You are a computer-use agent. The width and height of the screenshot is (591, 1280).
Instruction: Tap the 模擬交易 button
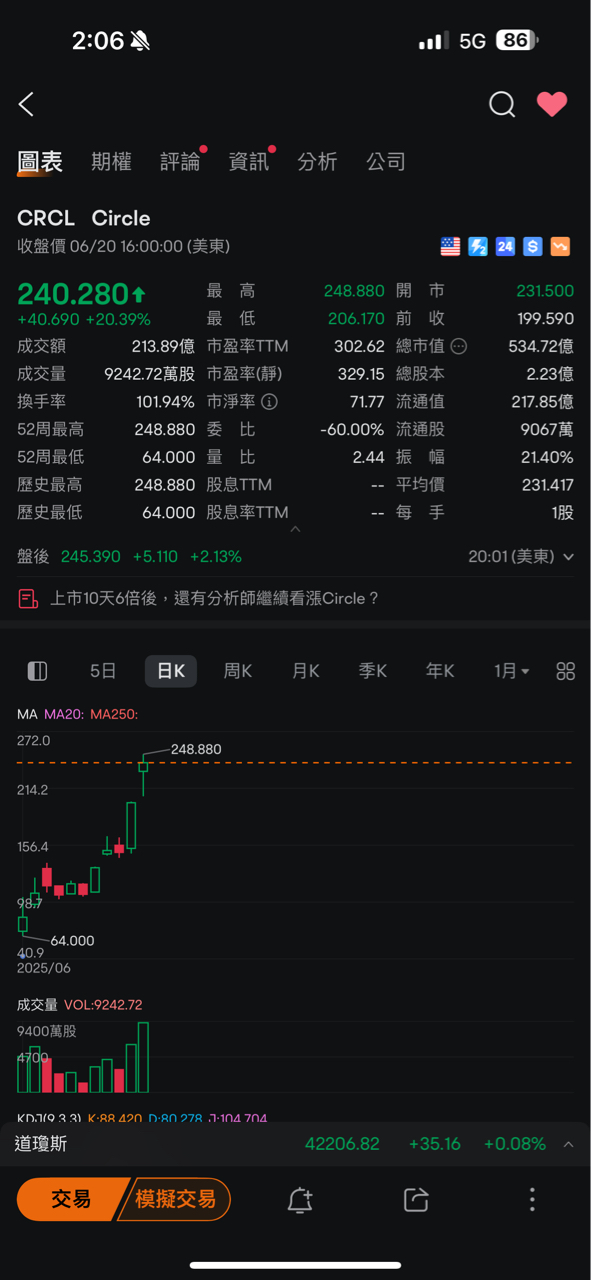coord(175,1199)
